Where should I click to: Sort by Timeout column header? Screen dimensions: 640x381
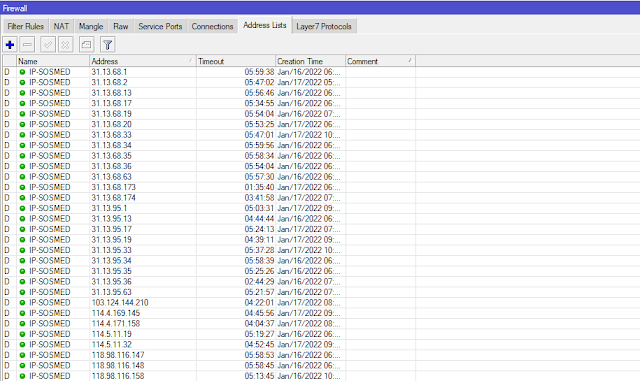click(236, 61)
